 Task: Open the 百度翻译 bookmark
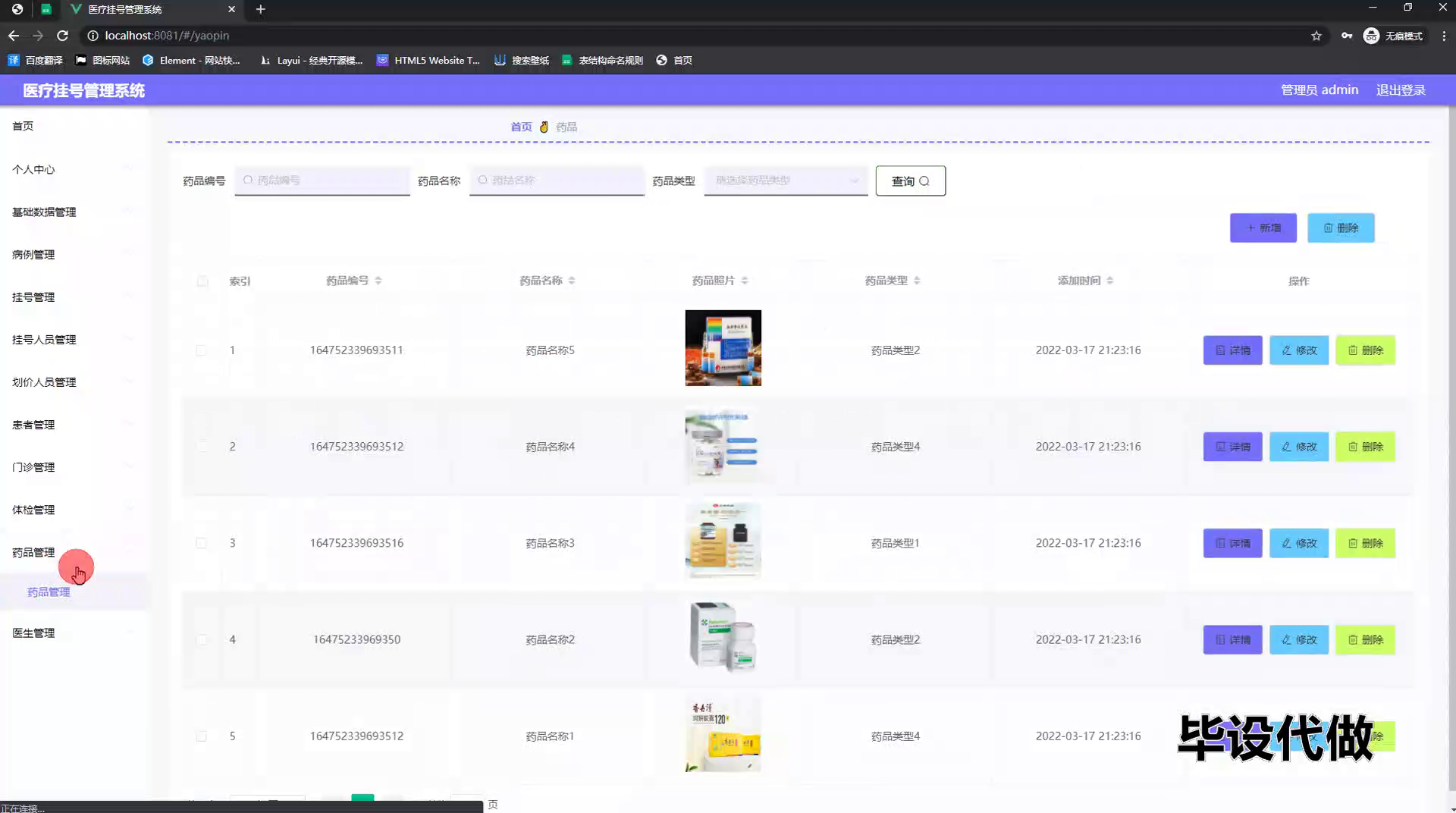36,60
